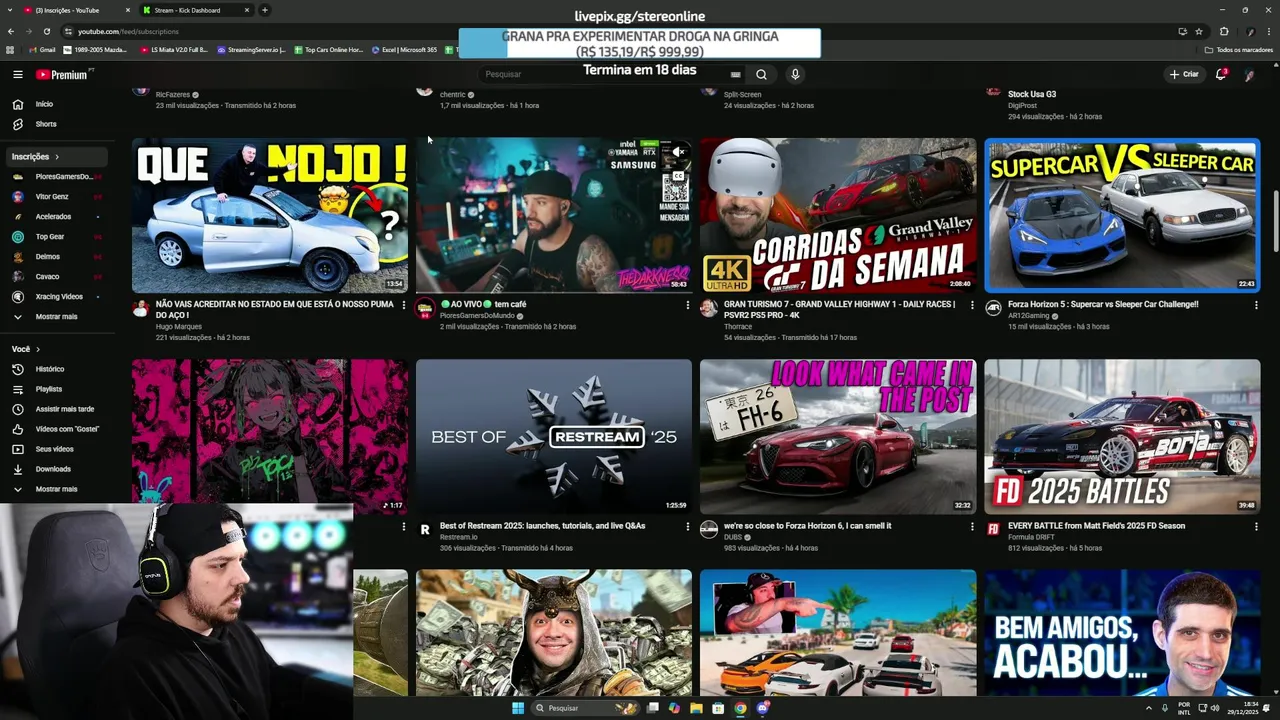
Task: Activate voice search microphone
Action: 795,74
